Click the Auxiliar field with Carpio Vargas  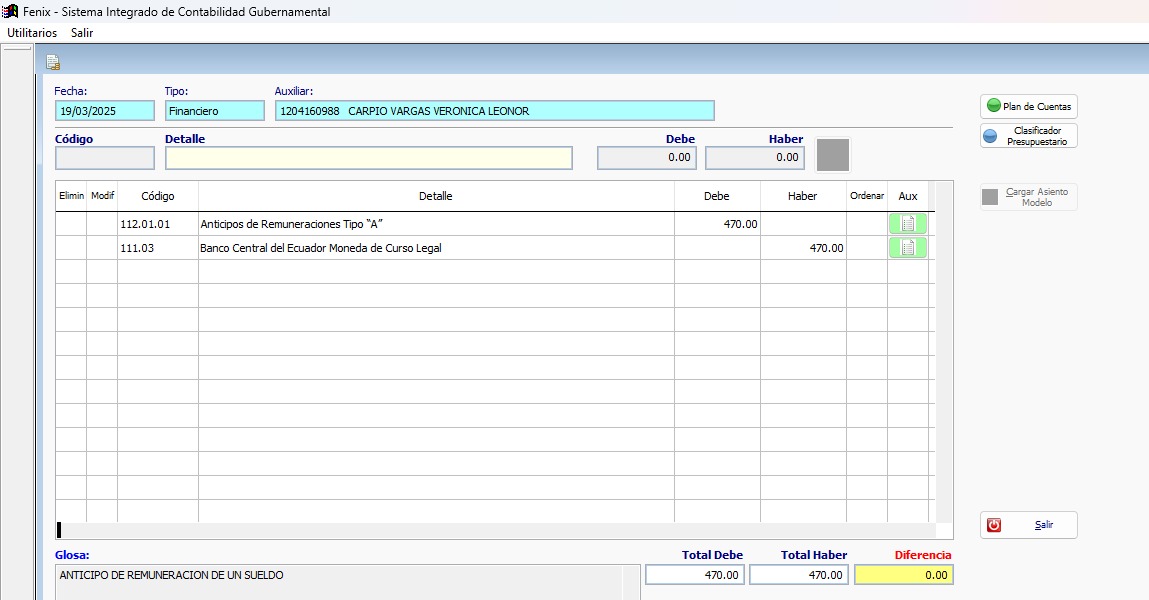(x=494, y=111)
